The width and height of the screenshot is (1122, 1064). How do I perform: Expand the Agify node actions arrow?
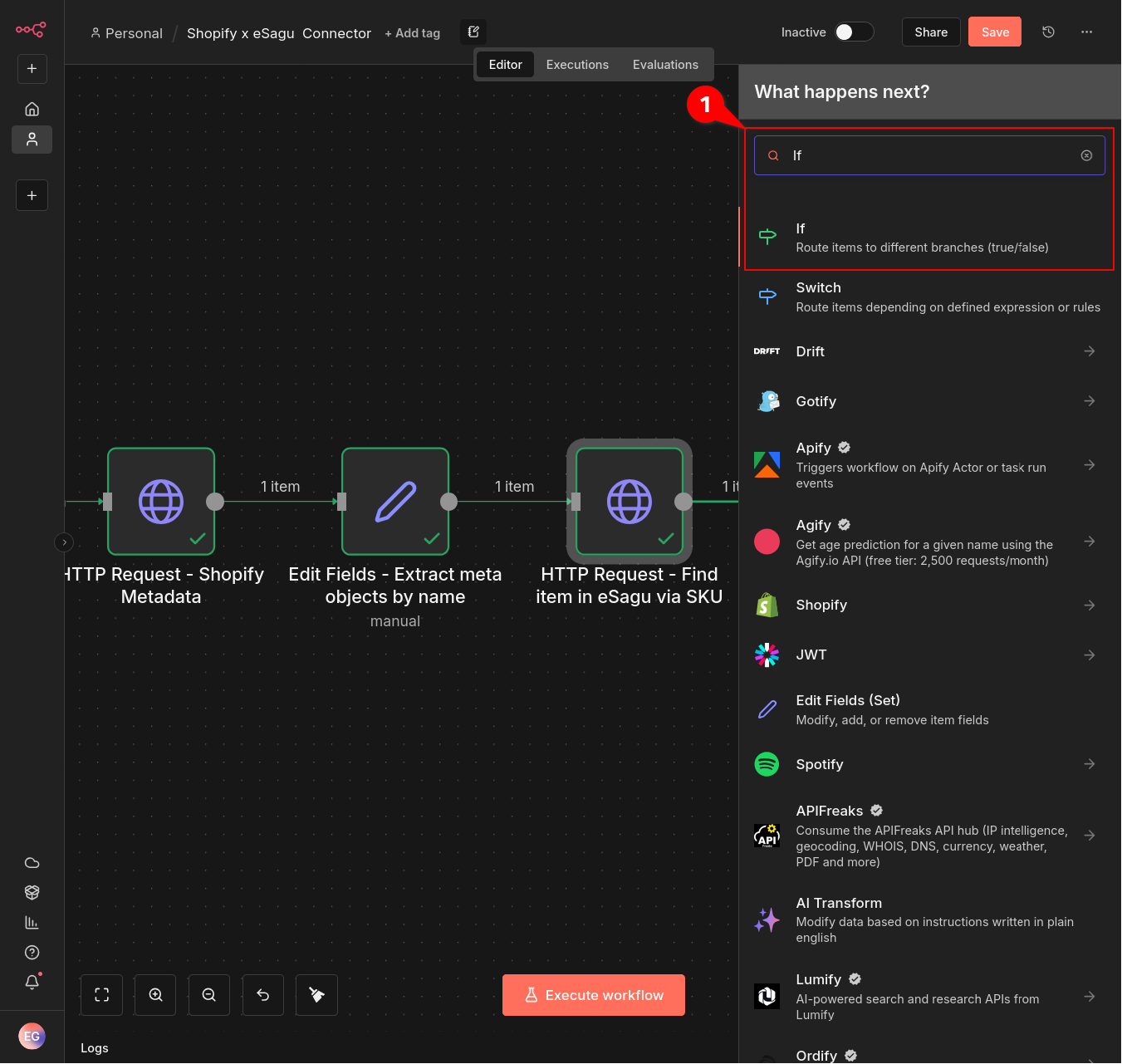pos(1090,542)
